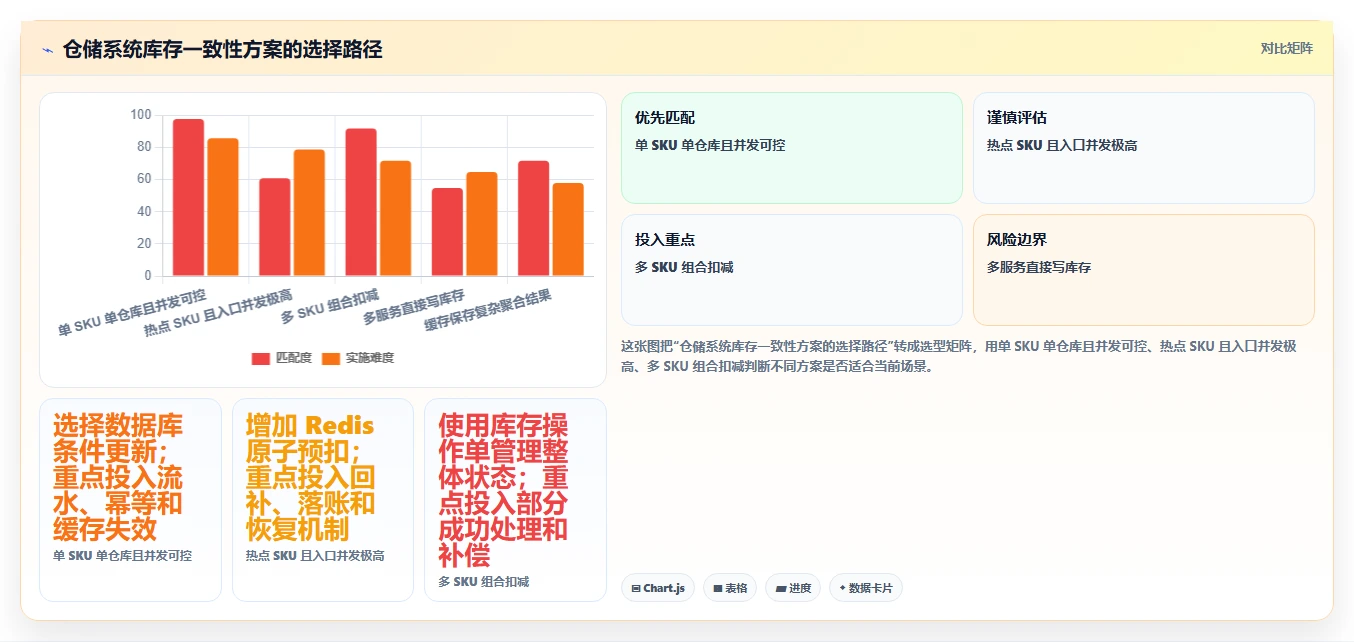Select the 使用库存操作单管理整体状态 red stat card
The image size is (1354, 642).
(515, 500)
